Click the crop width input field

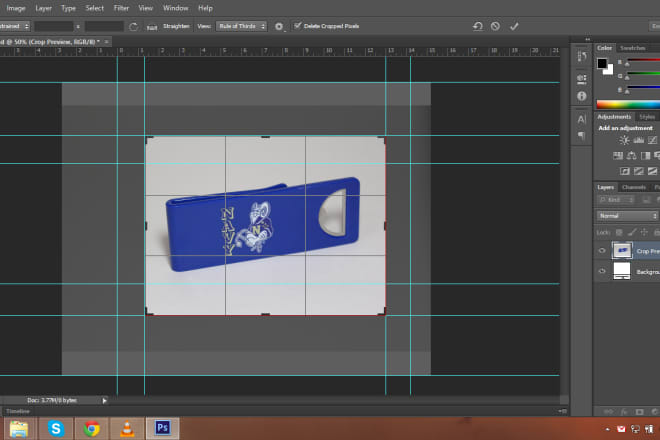[x=54, y=27]
